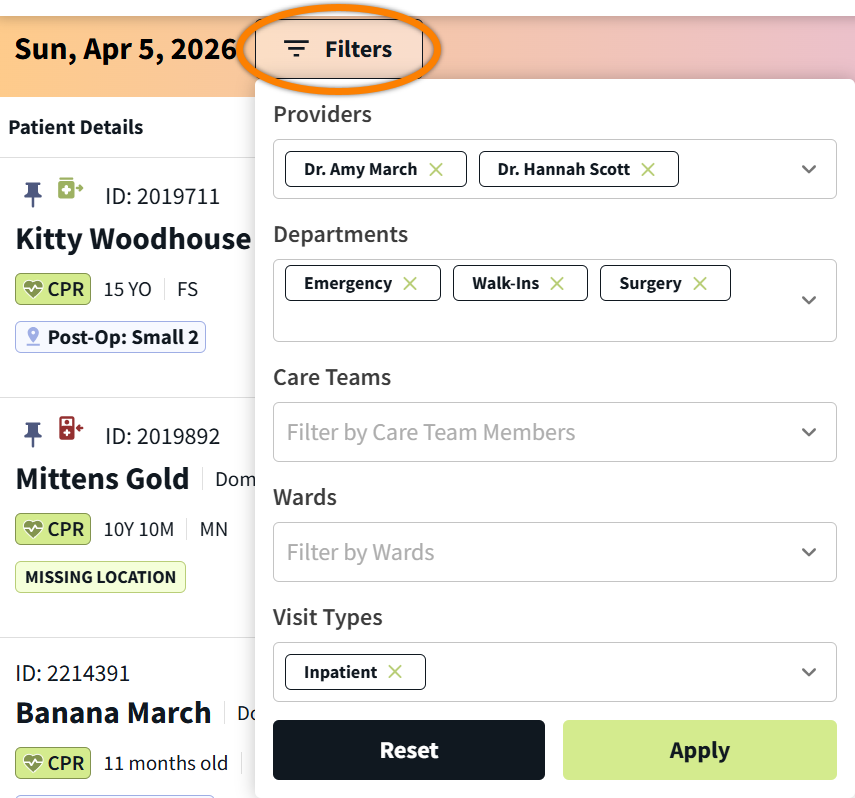This screenshot has width=855, height=798.
Task: Apply the selected filters
Action: pyautogui.click(x=699, y=750)
